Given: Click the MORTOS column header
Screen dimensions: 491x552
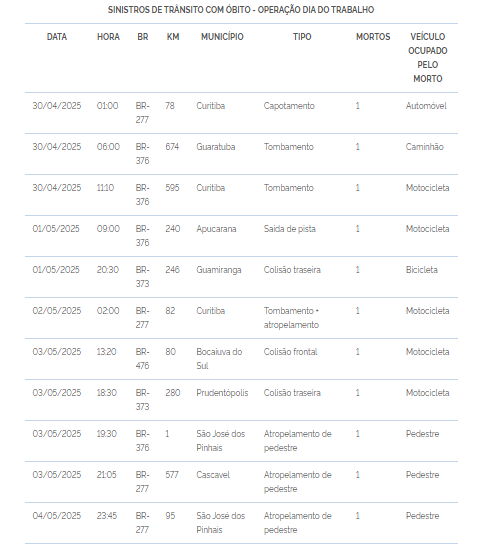Looking at the screenshot, I should [373, 37].
